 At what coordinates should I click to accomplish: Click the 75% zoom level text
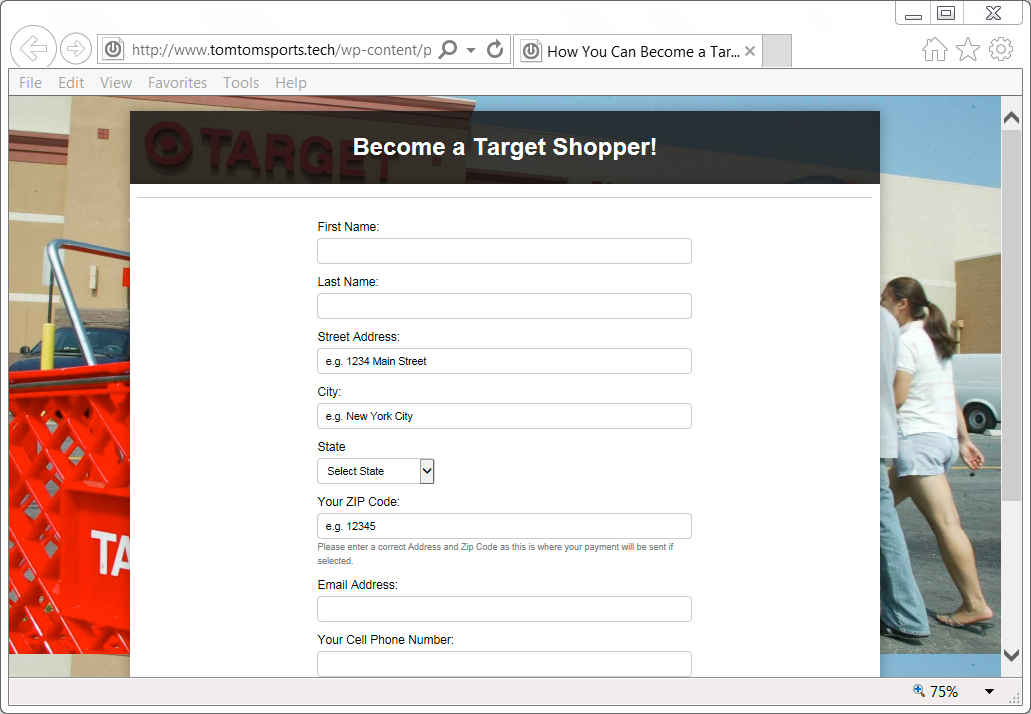944,692
